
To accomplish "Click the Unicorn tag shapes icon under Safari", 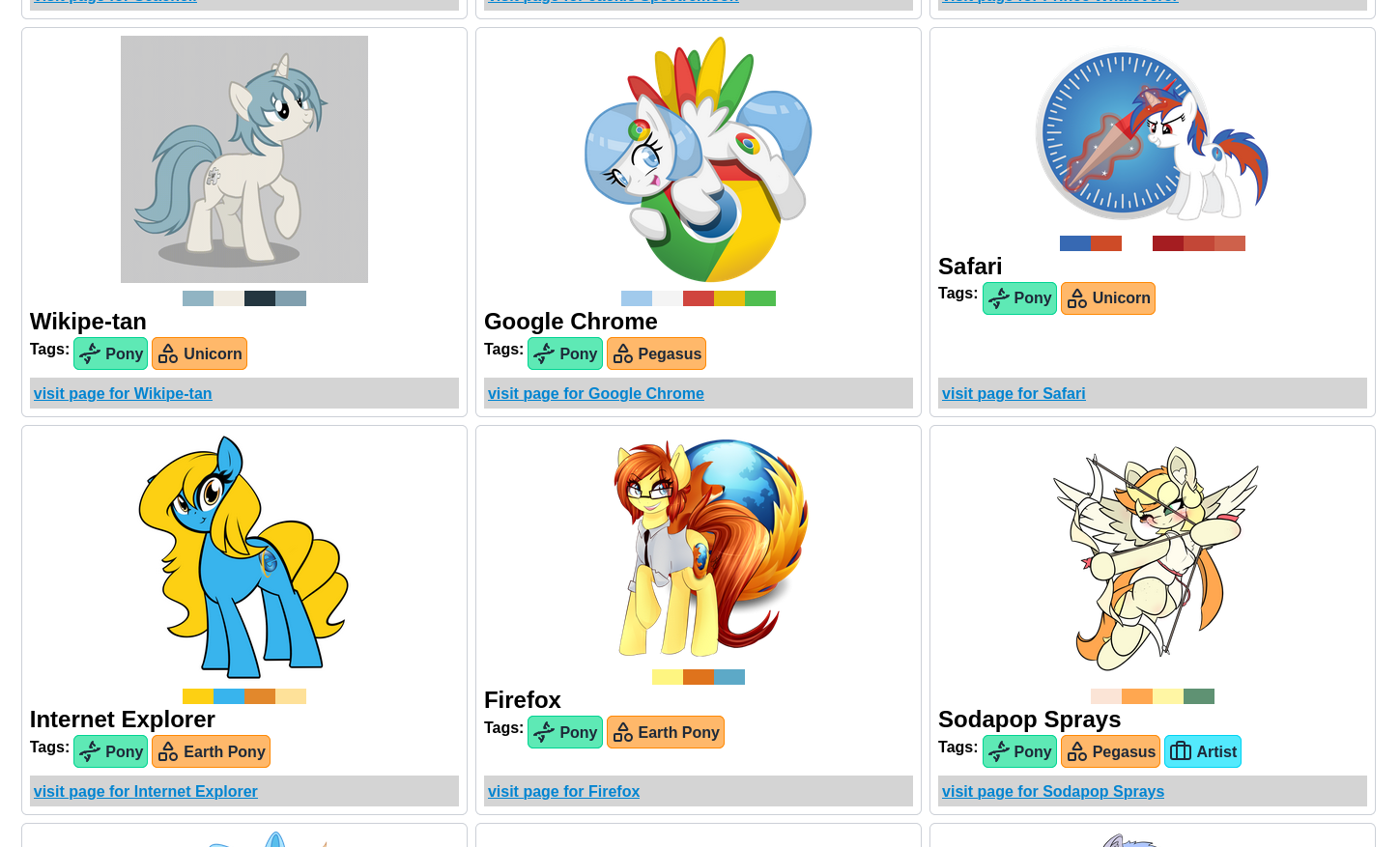I will pos(1077,298).
